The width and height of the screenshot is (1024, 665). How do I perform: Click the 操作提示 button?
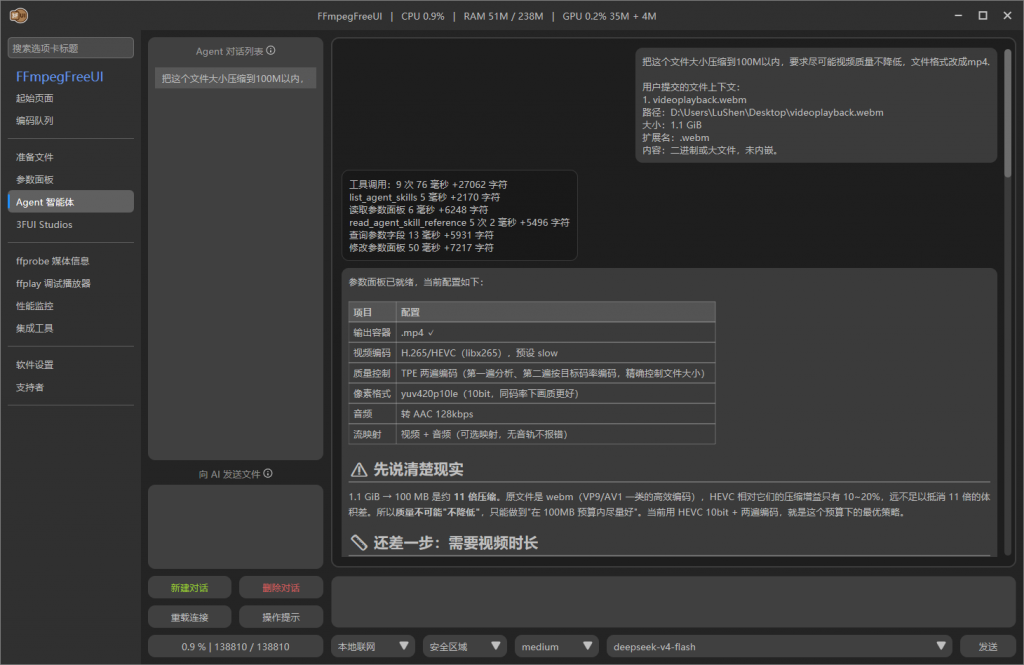pyautogui.click(x=281, y=617)
